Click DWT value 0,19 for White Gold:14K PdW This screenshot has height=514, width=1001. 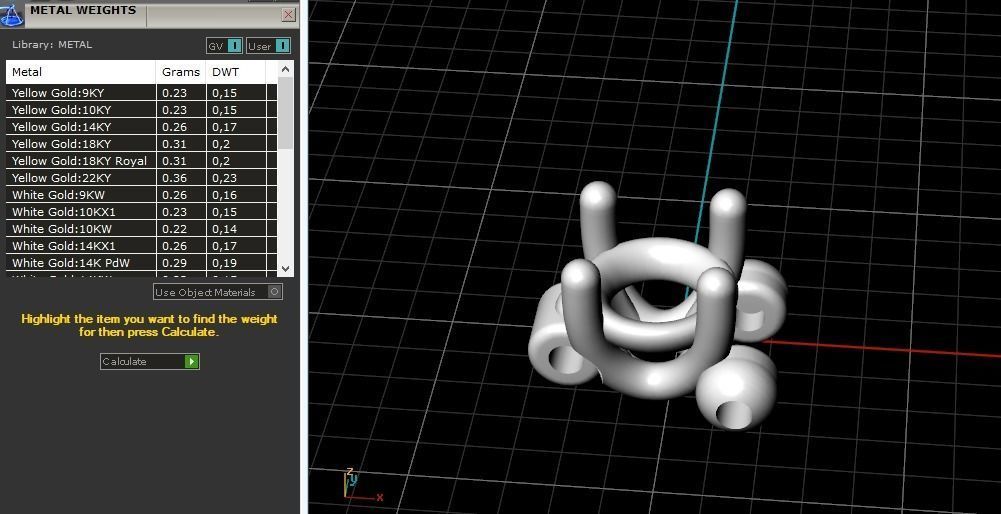point(225,263)
